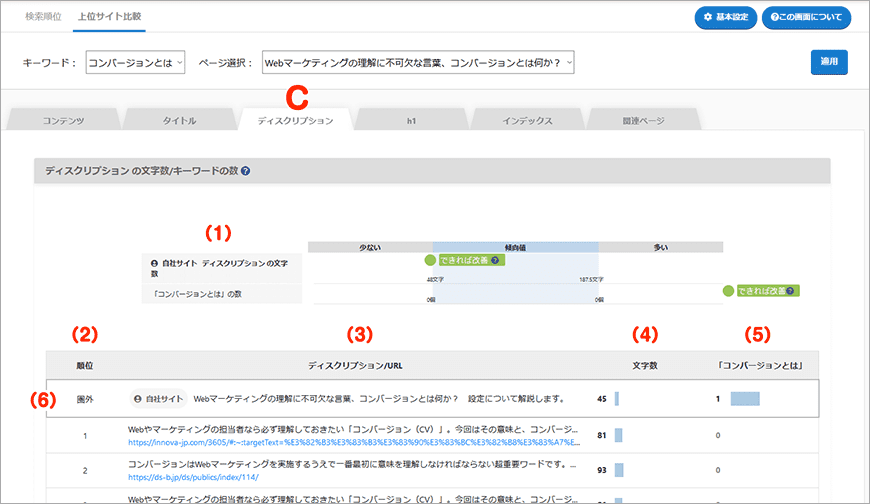Viewport: 870px width, 504px height.
Task: Click the help icon on the character-count できれば改善 badge
Action: point(495,260)
